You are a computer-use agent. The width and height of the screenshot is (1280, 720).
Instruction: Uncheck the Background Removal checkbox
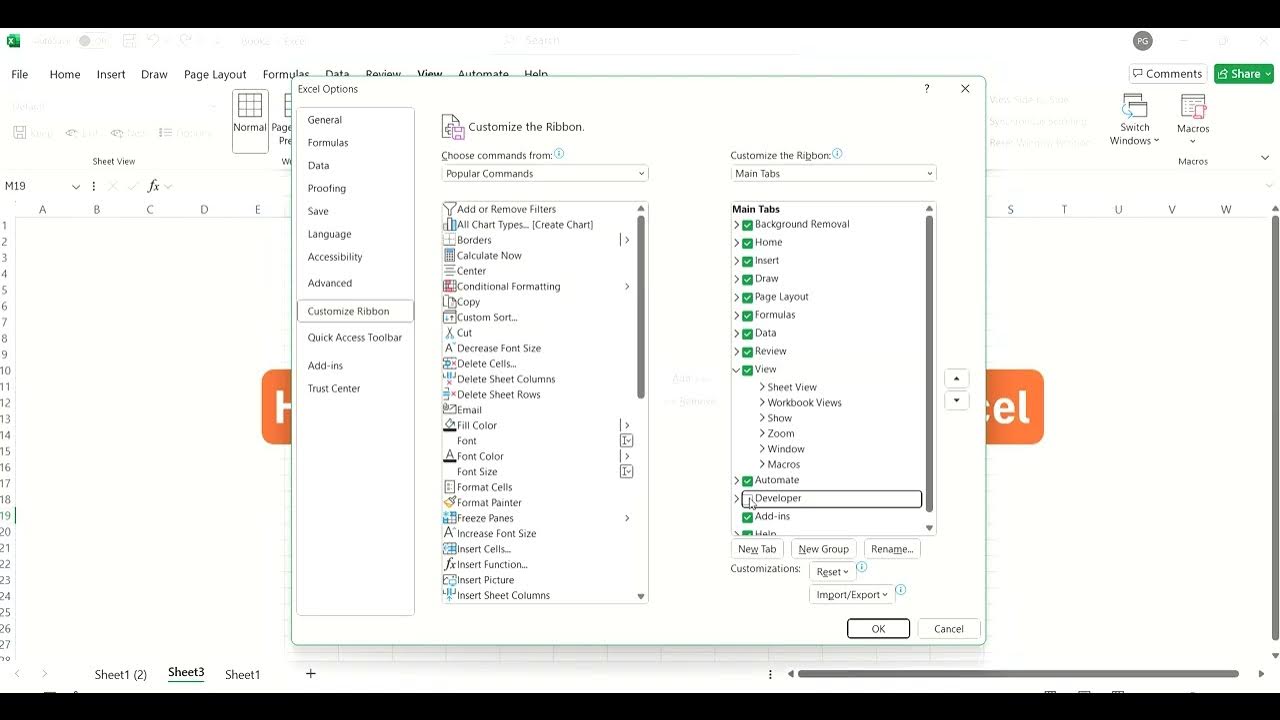(x=748, y=225)
